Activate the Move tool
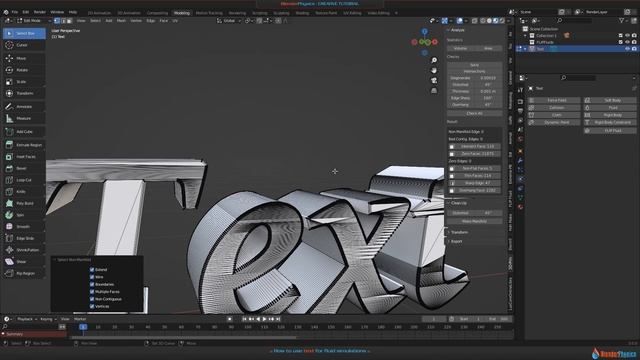This screenshot has height=360, width=640. point(24,58)
